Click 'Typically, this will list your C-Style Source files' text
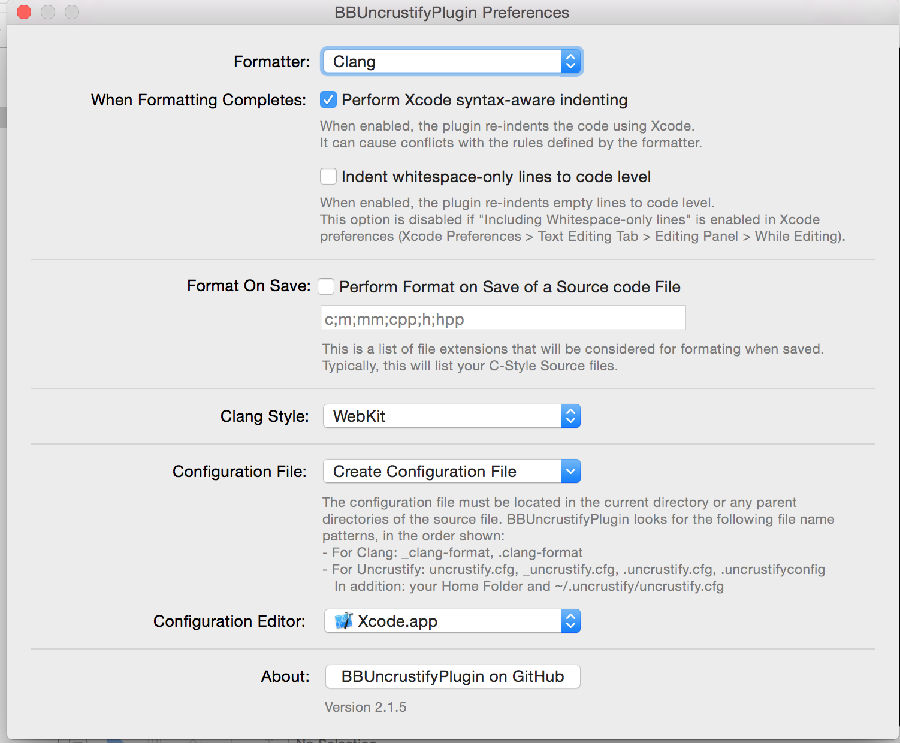This screenshot has width=900, height=743. pos(470,366)
